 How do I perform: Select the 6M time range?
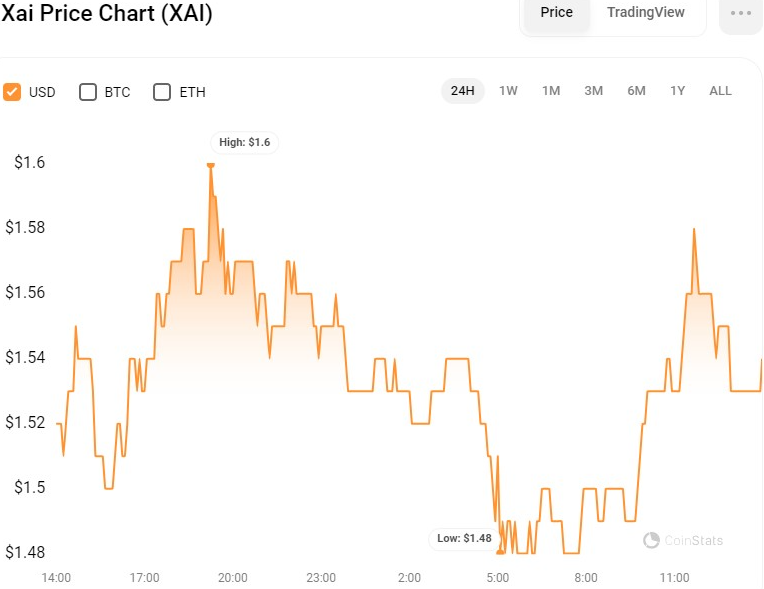(636, 91)
